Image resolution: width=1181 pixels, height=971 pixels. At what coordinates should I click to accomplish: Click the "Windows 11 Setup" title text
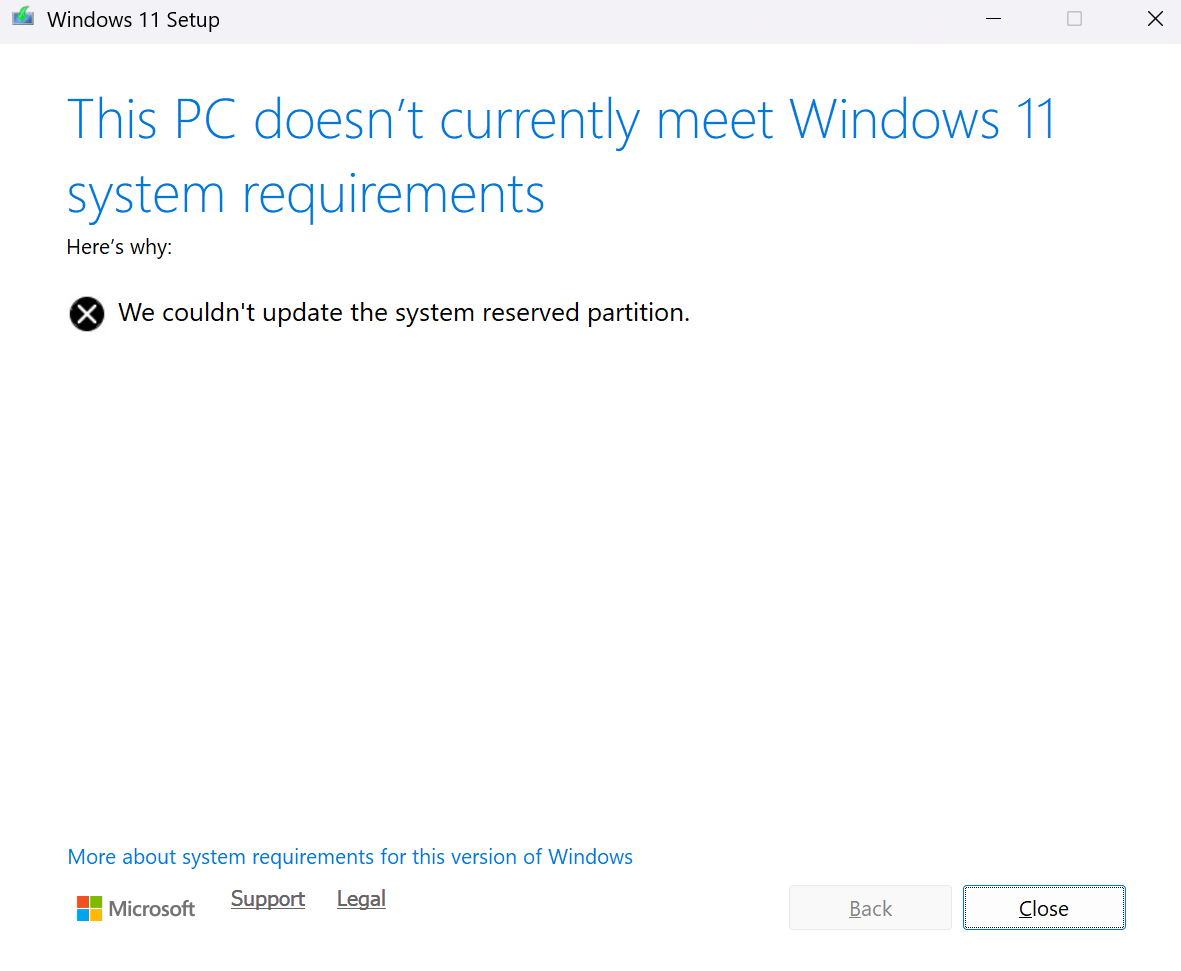point(133,20)
